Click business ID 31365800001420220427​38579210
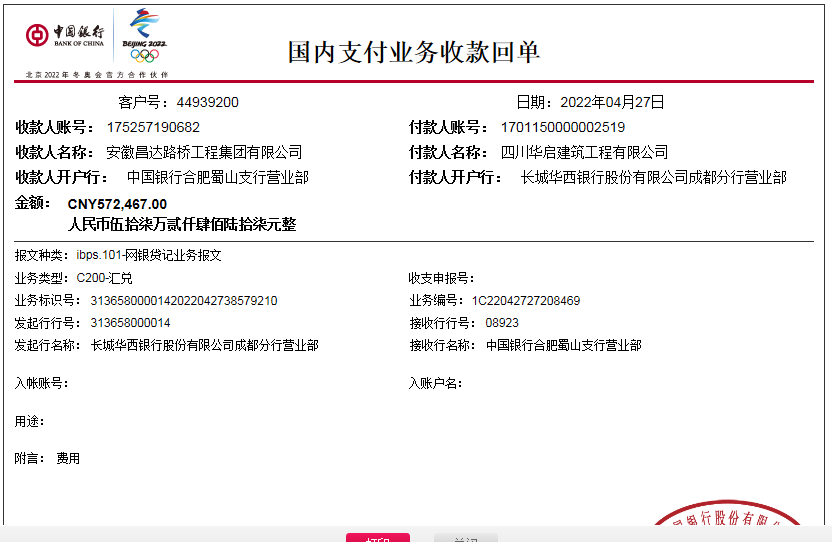This screenshot has height=542, width=832. coord(184,300)
